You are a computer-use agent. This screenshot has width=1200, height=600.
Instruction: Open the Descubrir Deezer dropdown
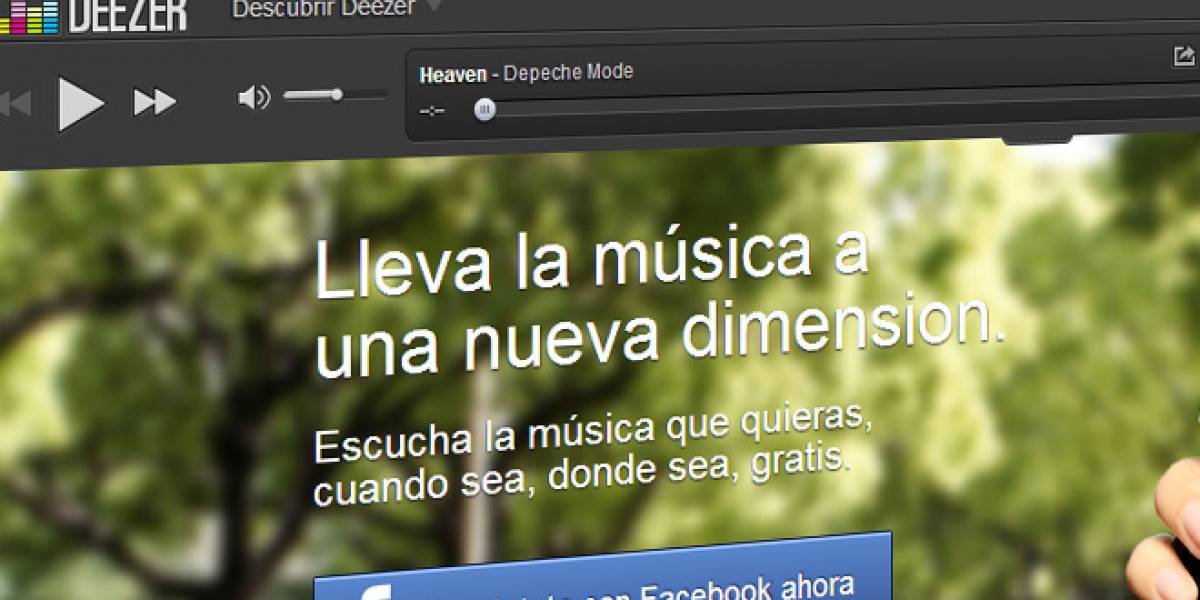tap(336, 9)
